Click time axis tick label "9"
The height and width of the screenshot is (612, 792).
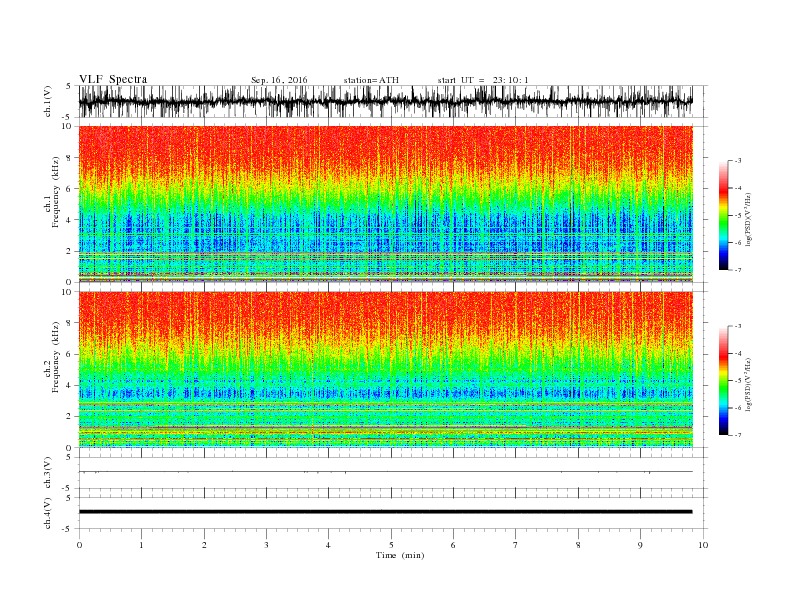tap(640, 545)
